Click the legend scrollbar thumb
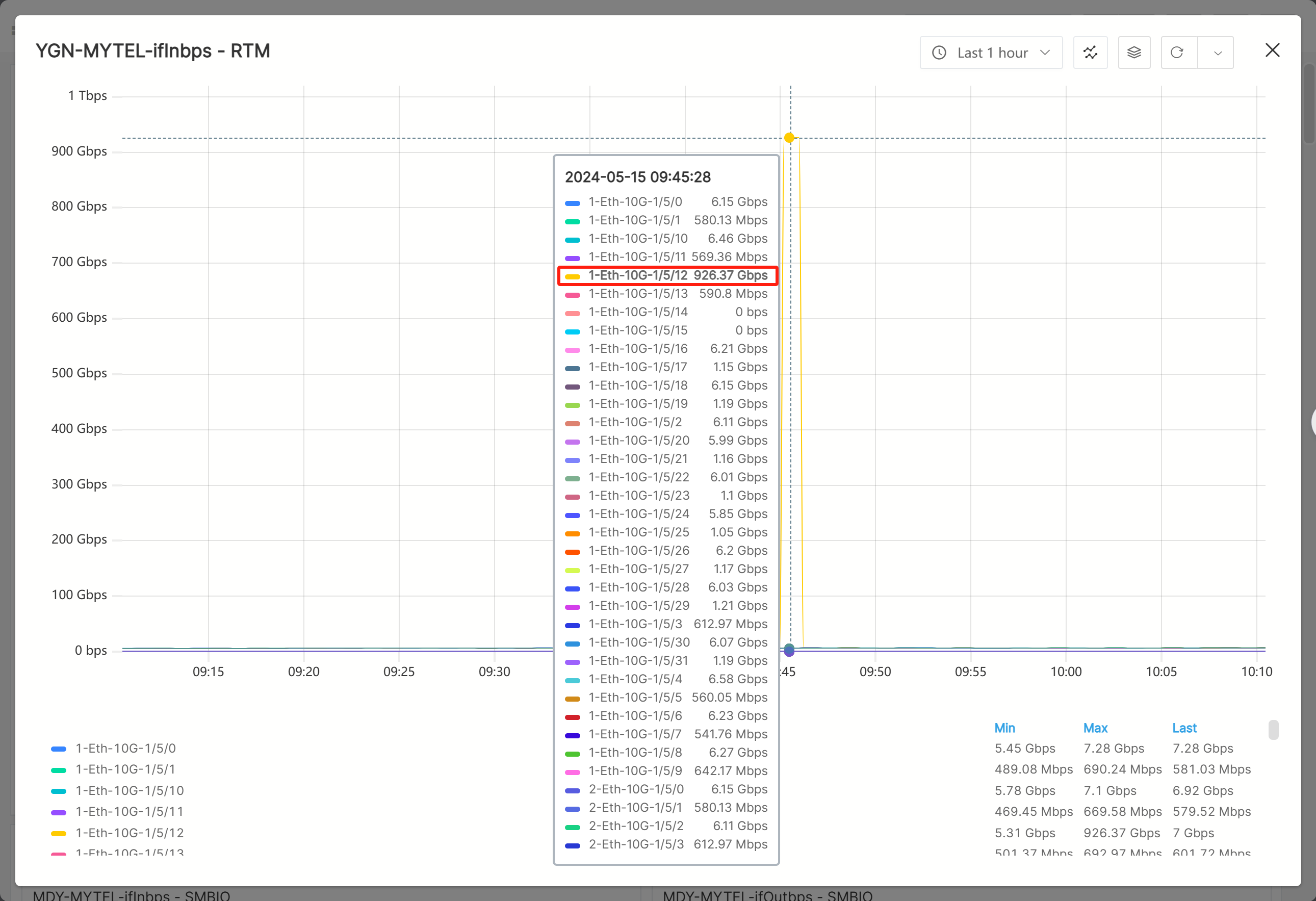This screenshot has height=901, width=1316. coord(1273,729)
